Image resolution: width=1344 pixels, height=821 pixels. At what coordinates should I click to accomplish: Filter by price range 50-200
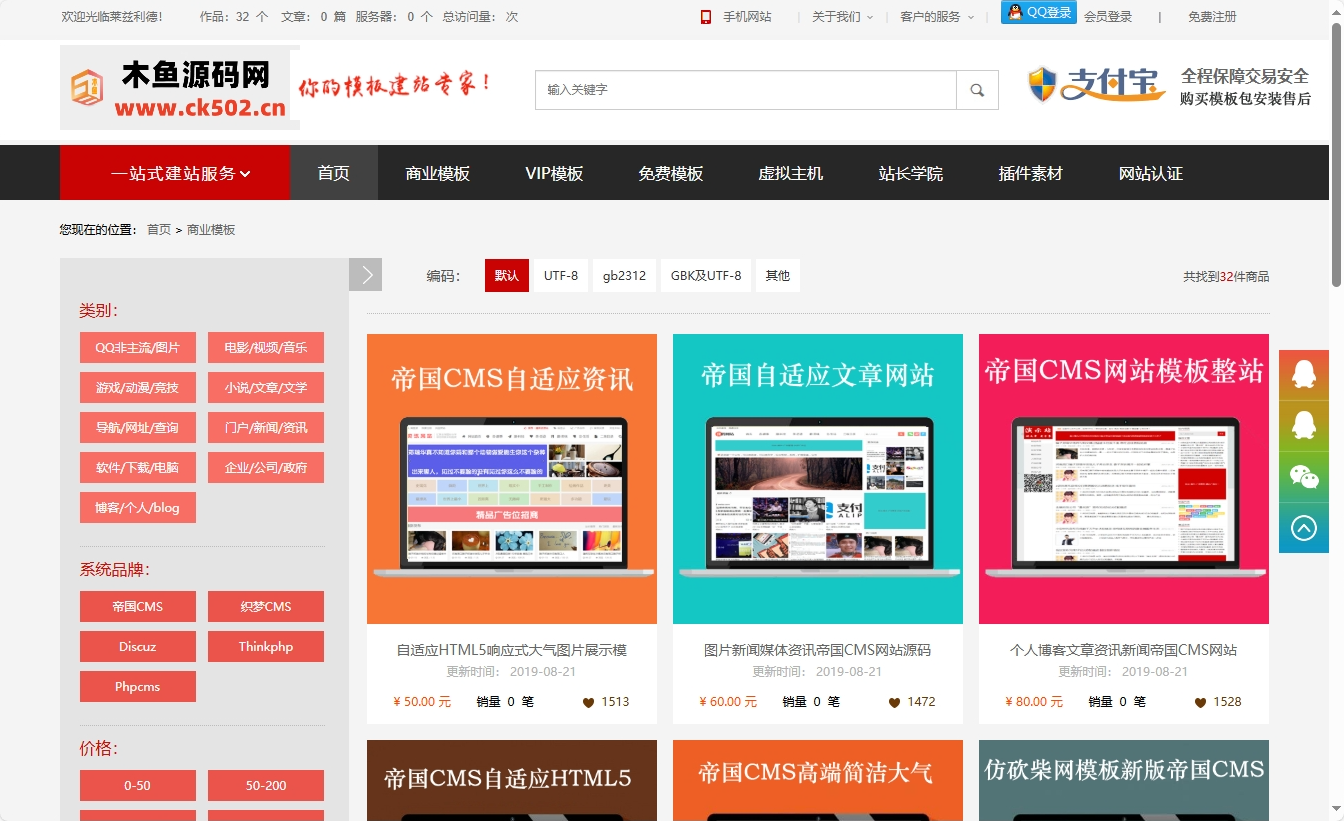tap(266, 786)
